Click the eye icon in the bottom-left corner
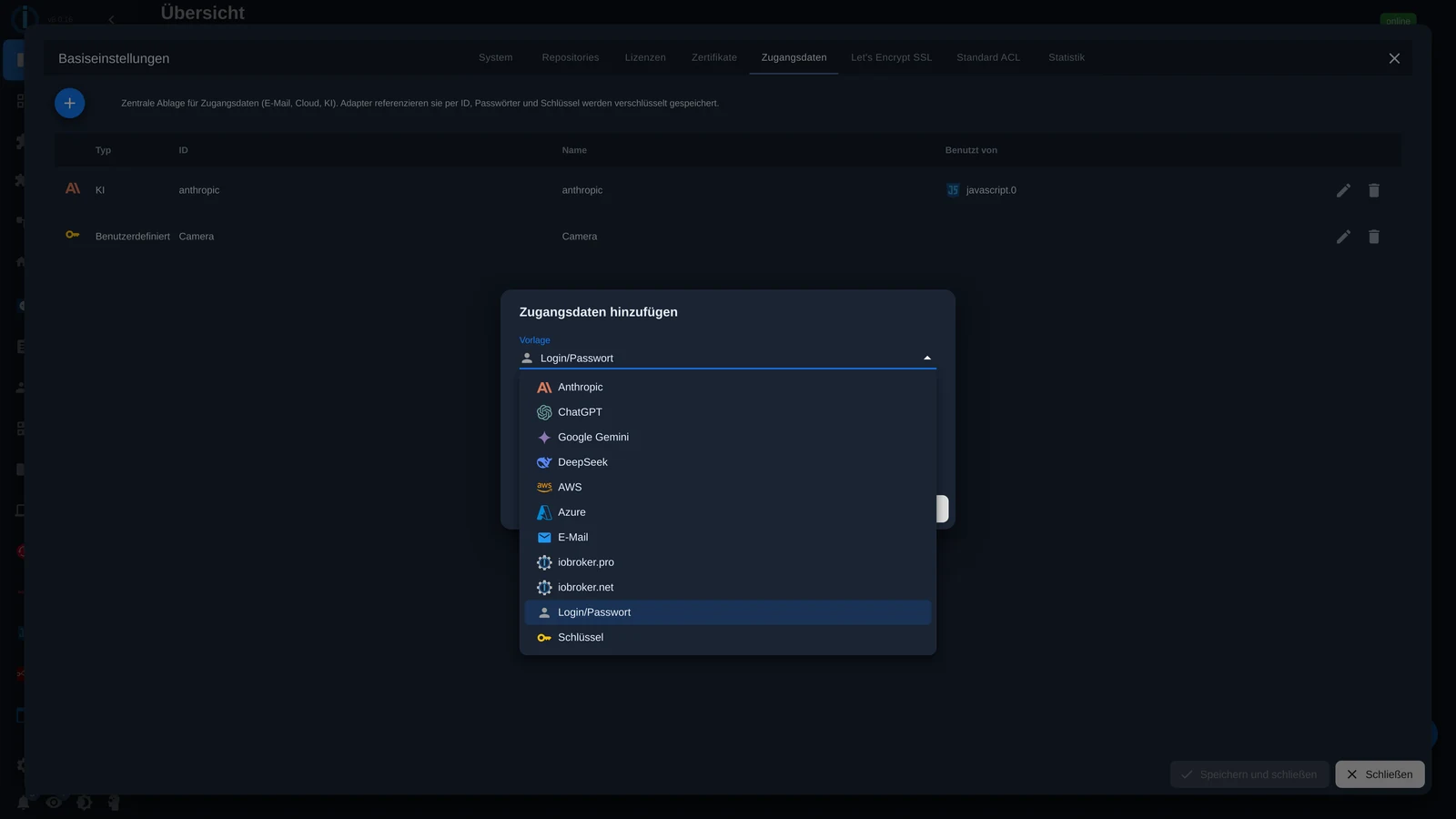The height and width of the screenshot is (819, 1456). [x=54, y=802]
